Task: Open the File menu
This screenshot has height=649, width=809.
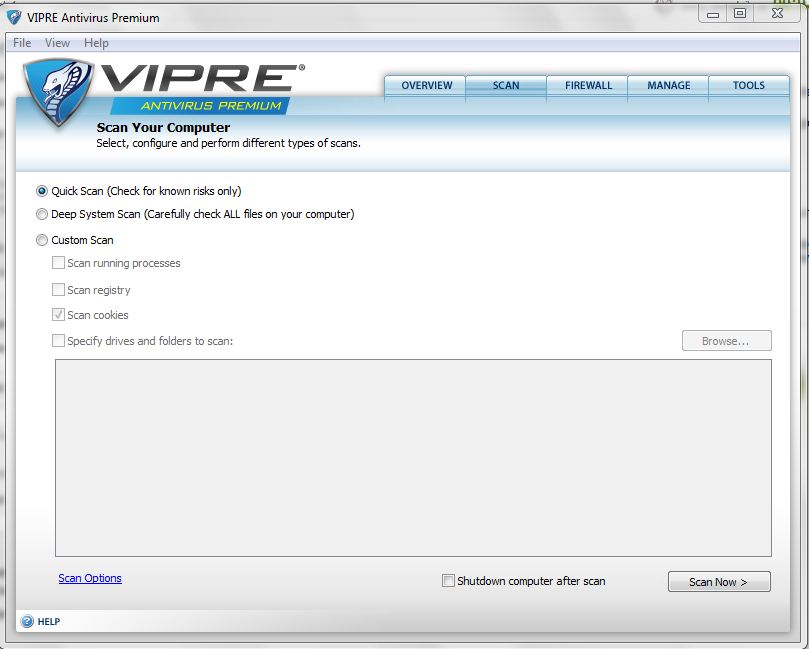Action: 22,43
